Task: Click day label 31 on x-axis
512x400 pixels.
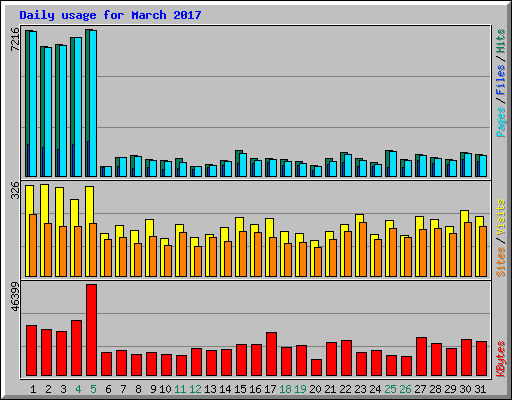Action: pos(480,389)
